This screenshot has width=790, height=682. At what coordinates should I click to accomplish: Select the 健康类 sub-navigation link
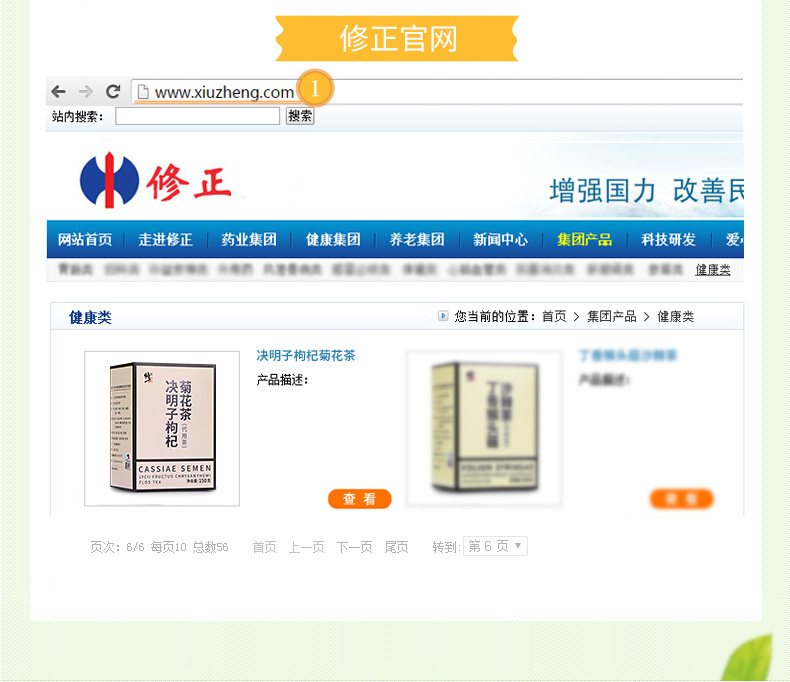[713, 270]
